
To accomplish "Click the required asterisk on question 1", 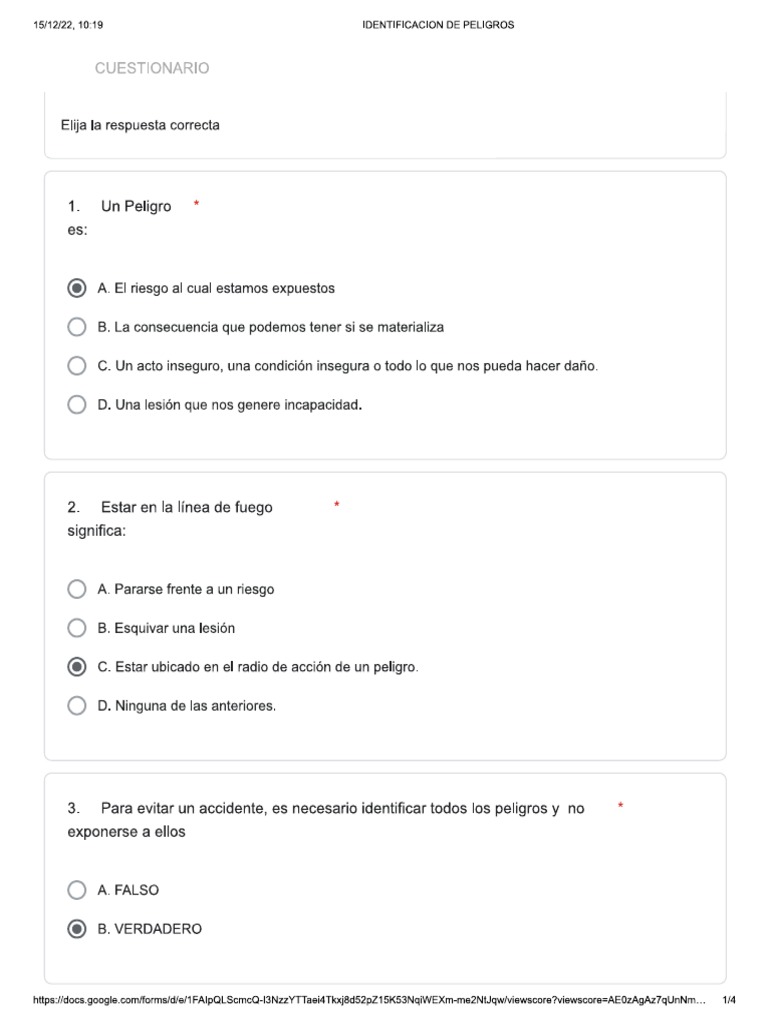I will click(x=196, y=206).
